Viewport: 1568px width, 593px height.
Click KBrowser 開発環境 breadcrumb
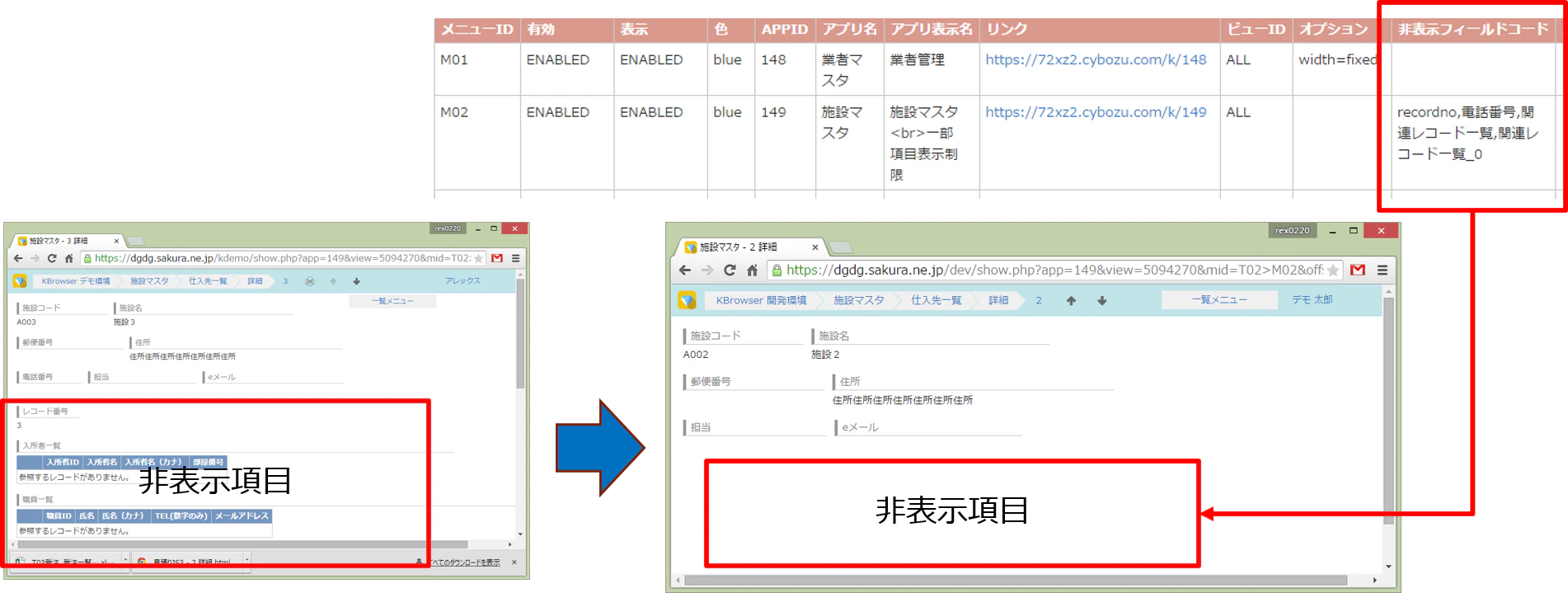pos(761,300)
